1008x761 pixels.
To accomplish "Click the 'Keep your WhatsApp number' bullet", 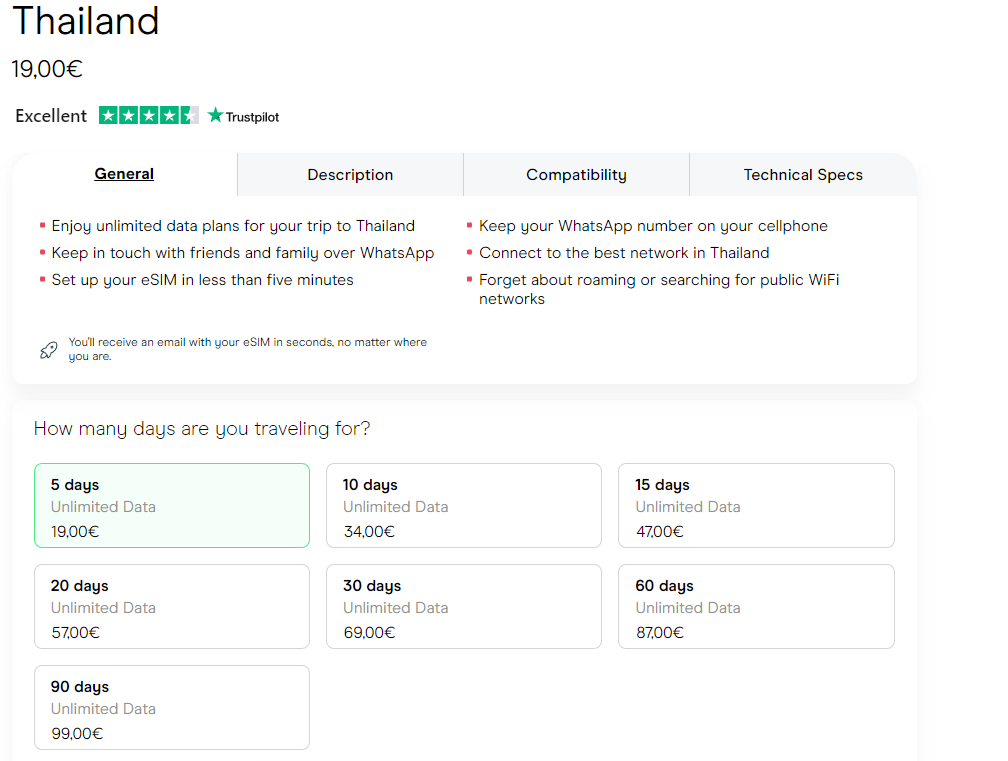I will pyautogui.click(x=652, y=226).
